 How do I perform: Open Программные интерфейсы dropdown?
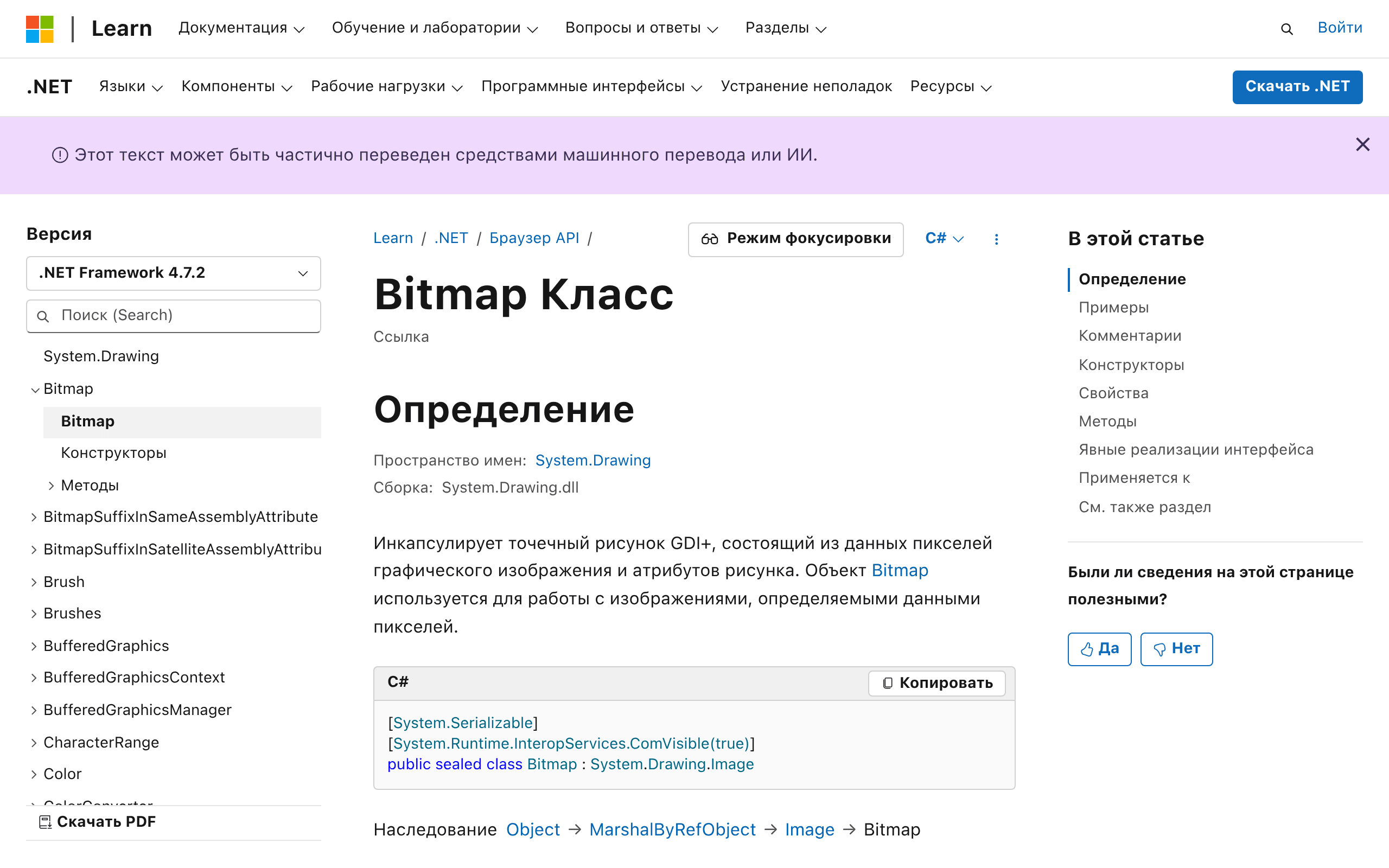[591, 87]
